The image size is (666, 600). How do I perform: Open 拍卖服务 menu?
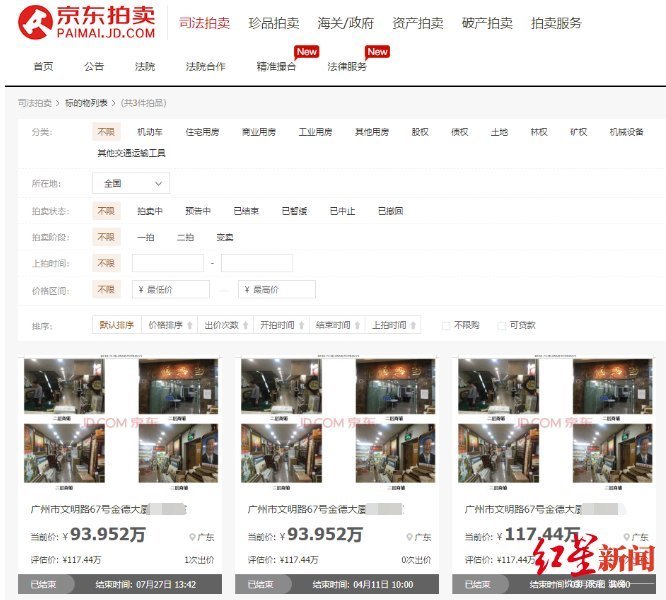tap(556, 23)
